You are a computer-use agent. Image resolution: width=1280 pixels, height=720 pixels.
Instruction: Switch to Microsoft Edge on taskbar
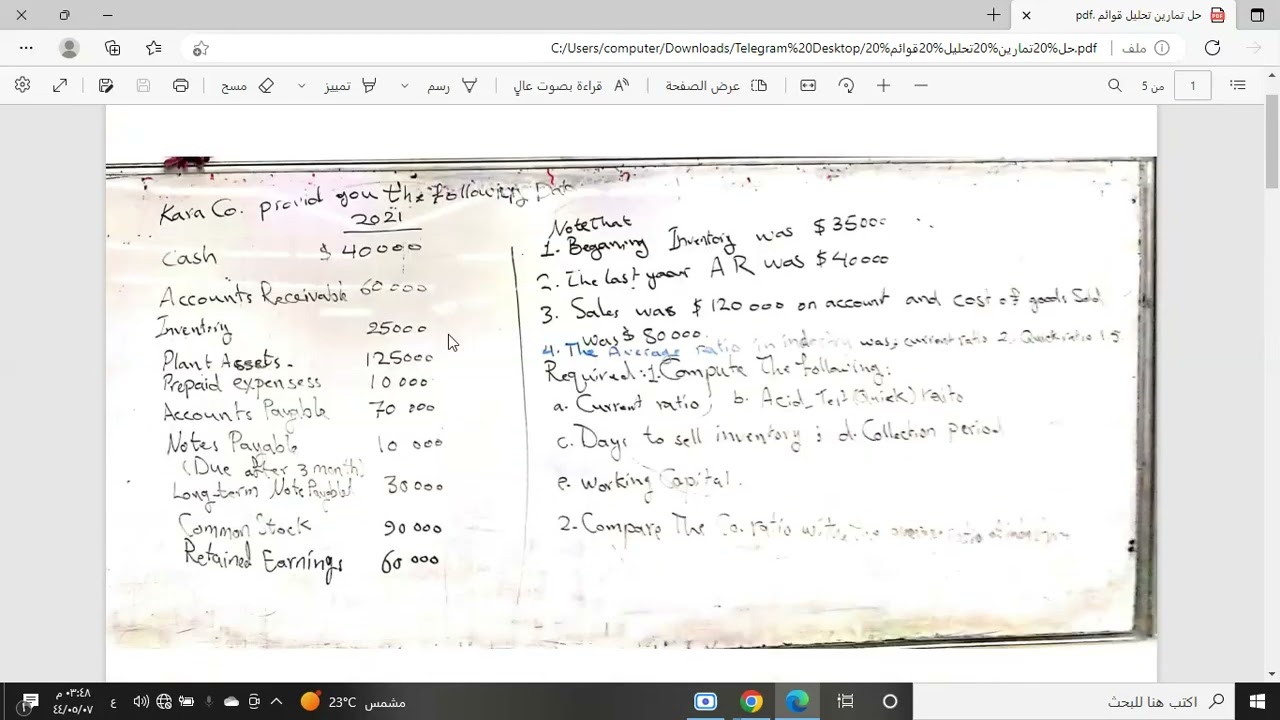798,701
